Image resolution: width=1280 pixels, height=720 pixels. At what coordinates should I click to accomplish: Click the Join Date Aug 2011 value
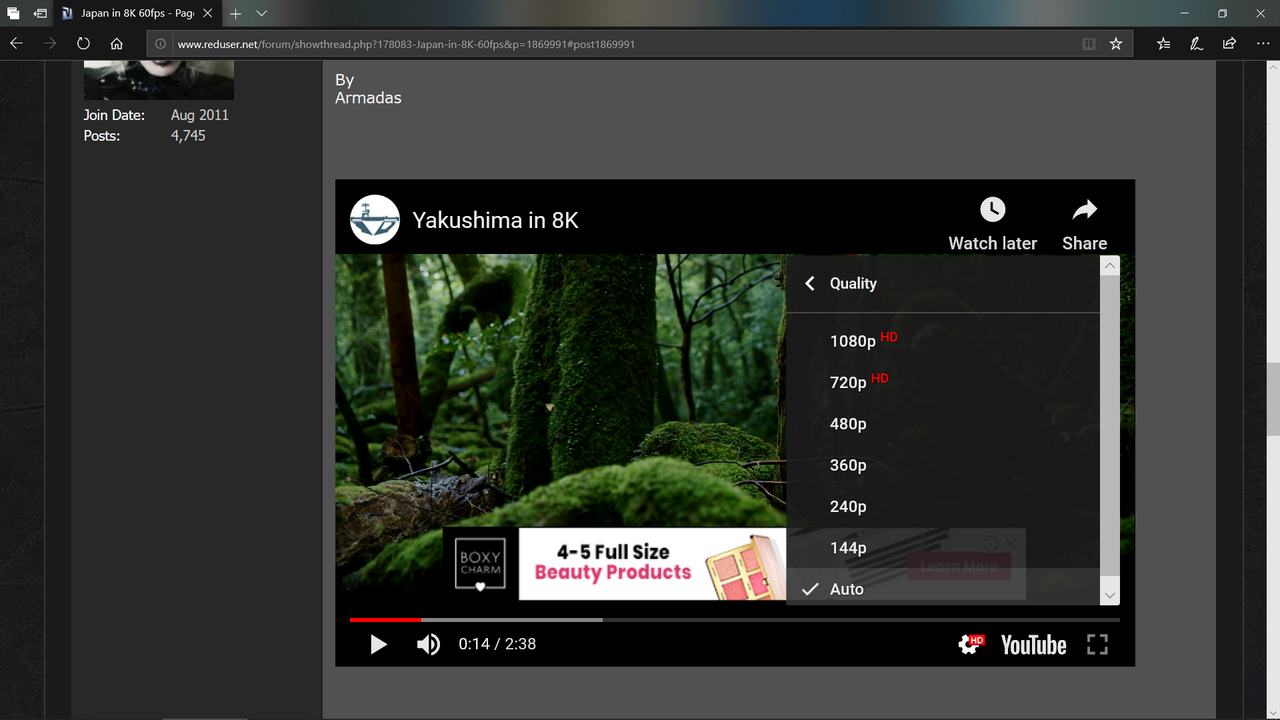tap(200, 115)
